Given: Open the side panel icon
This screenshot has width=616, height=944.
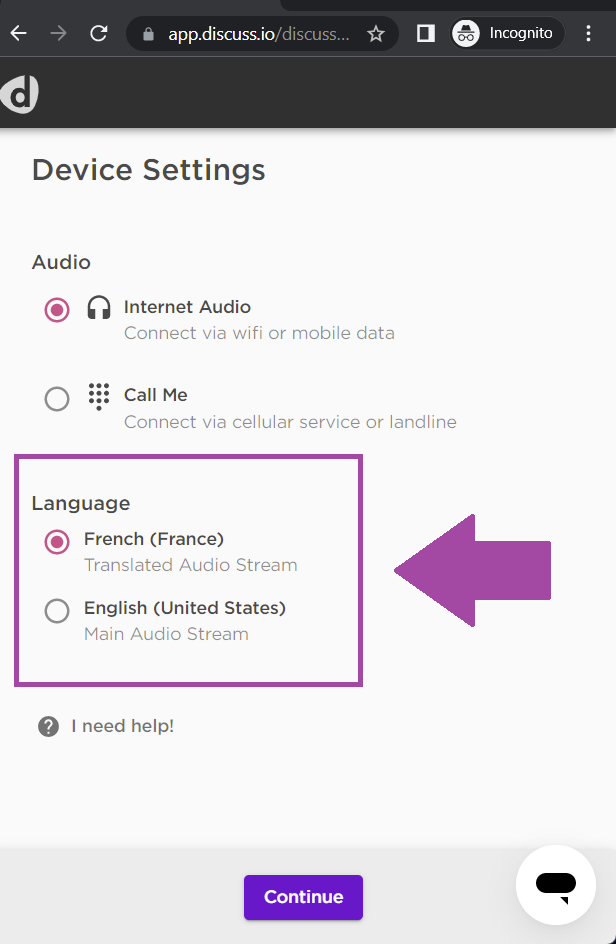Looking at the screenshot, I should [426, 34].
